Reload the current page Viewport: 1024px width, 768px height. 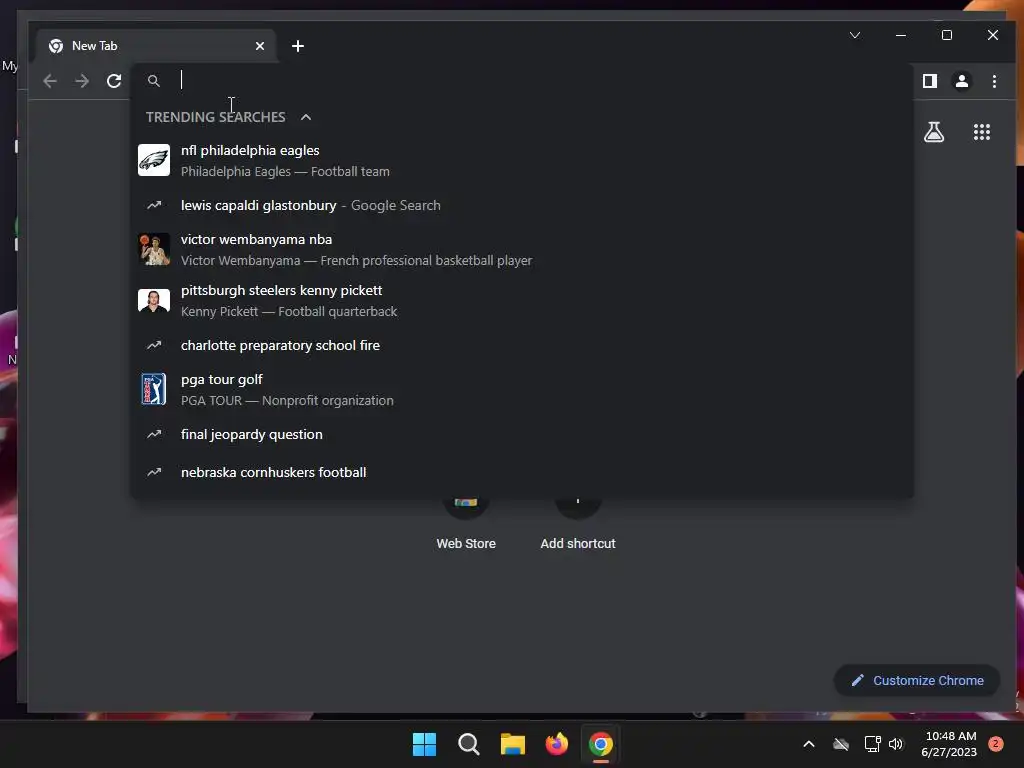pos(114,81)
